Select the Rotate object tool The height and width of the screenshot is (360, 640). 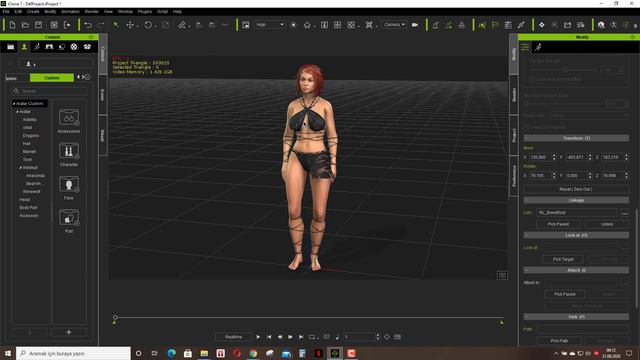148,25
